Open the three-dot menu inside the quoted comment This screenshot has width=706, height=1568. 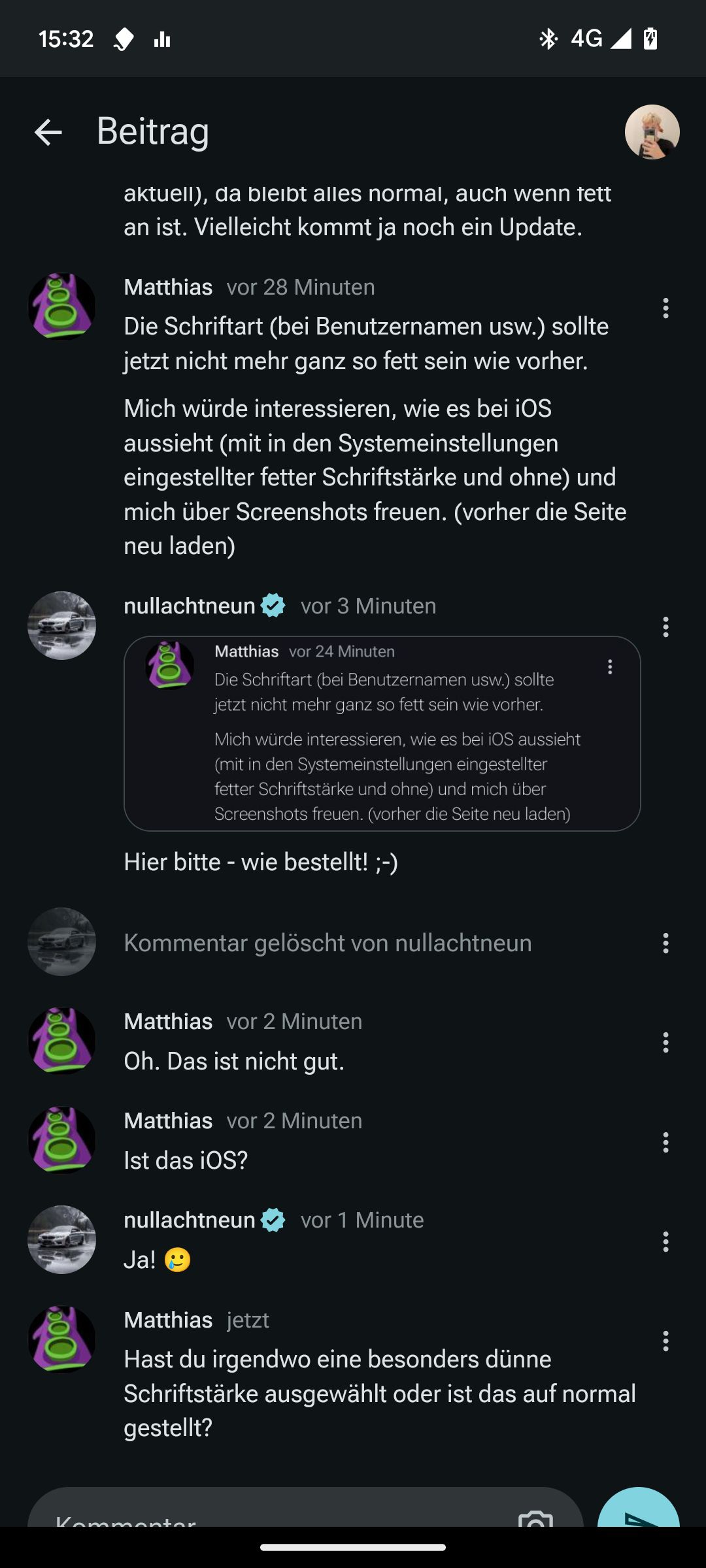610,667
